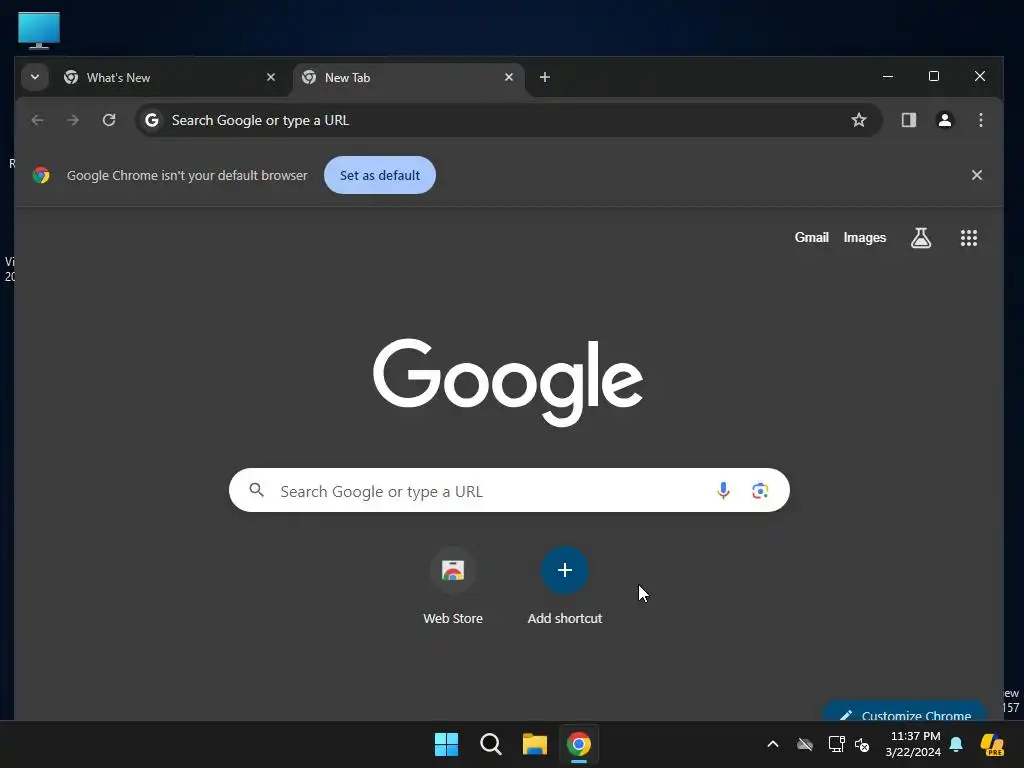Screen dimensions: 1024x768
Task: Click the Chrome taskbar icon
Action: pos(579,744)
